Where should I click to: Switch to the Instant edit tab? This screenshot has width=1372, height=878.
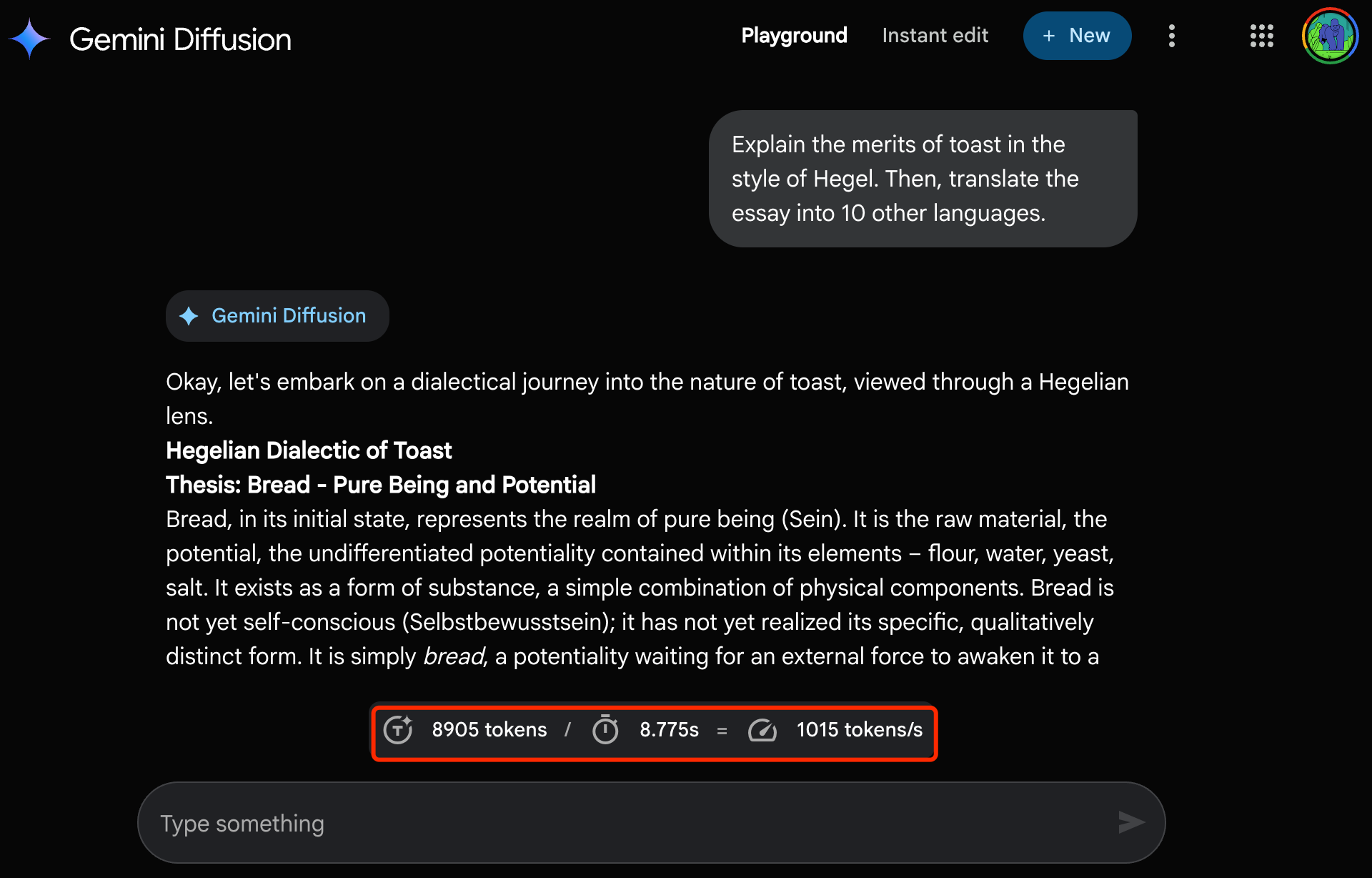click(x=935, y=36)
